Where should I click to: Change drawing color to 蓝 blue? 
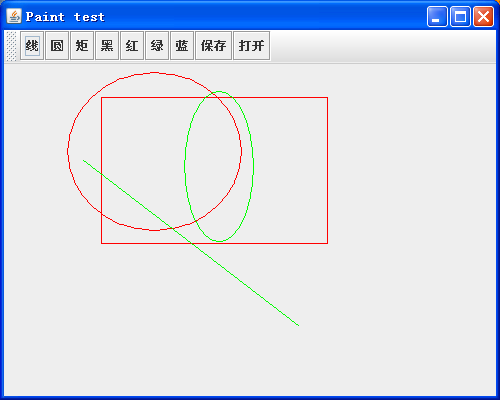point(182,46)
